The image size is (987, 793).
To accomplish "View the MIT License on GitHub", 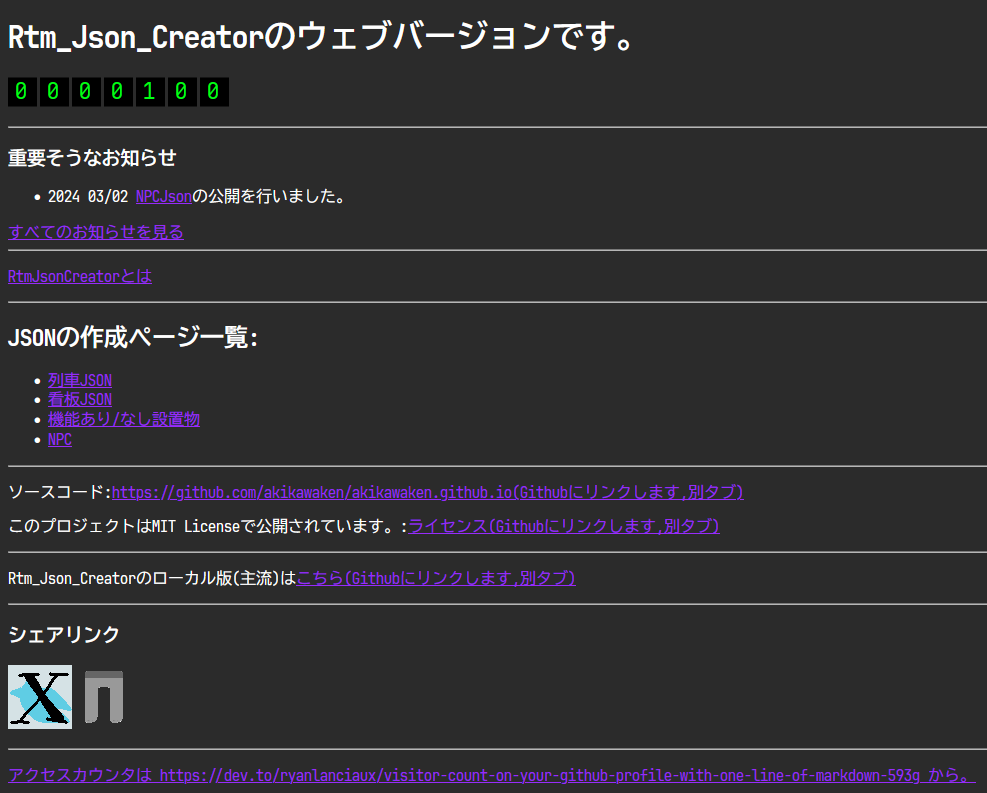I will [563, 526].
